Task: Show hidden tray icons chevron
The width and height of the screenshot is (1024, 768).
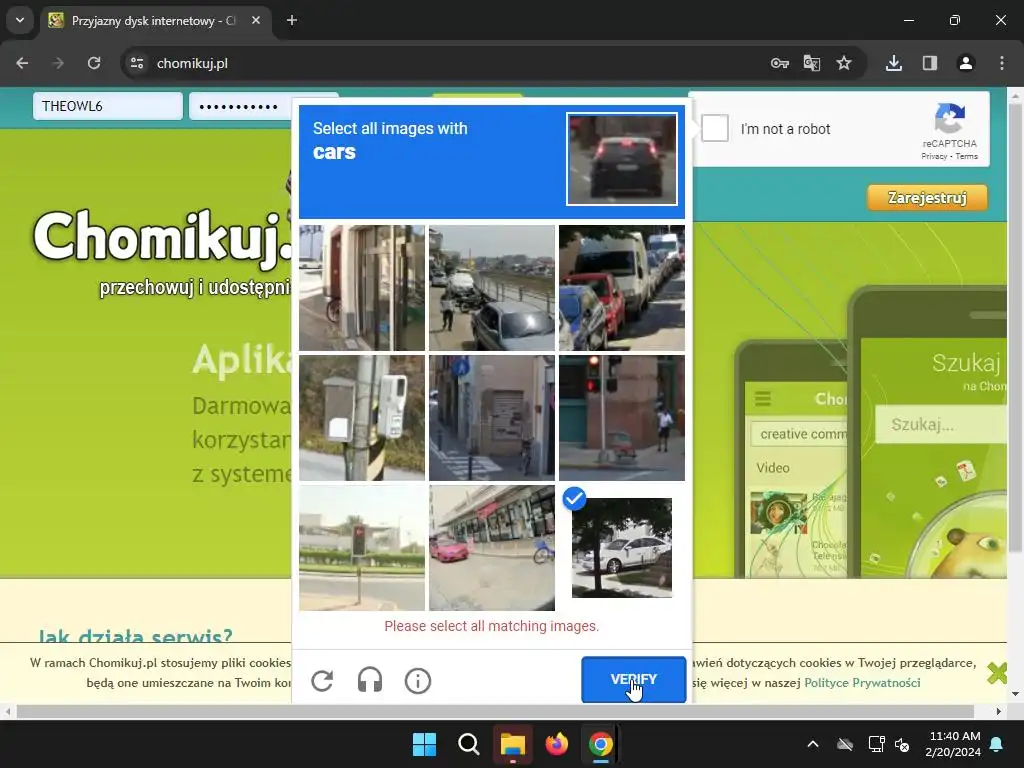Action: pos(813,744)
